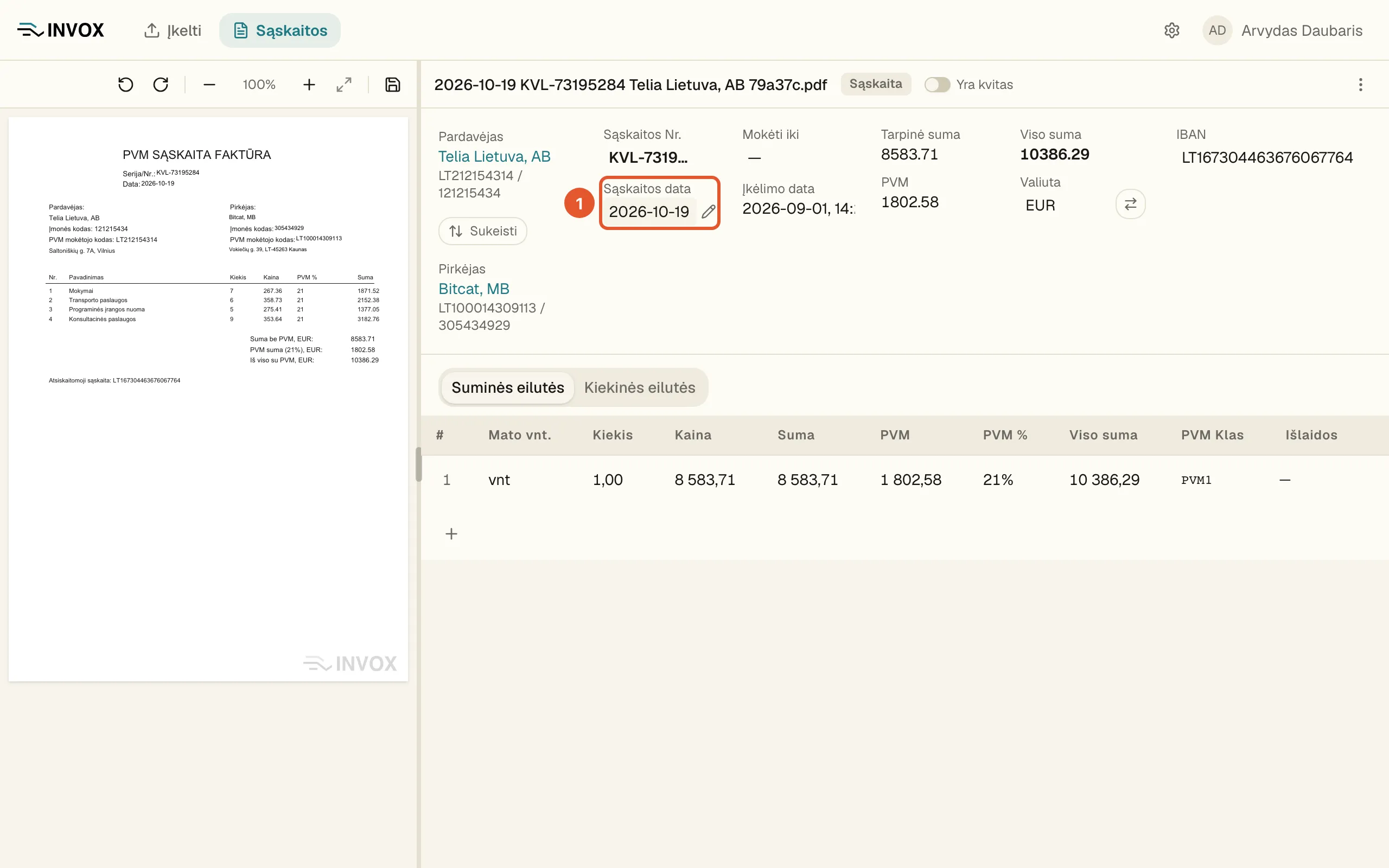The height and width of the screenshot is (868, 1389).
Task: Open the Įkelti upload page
Action: click(172, 30)
